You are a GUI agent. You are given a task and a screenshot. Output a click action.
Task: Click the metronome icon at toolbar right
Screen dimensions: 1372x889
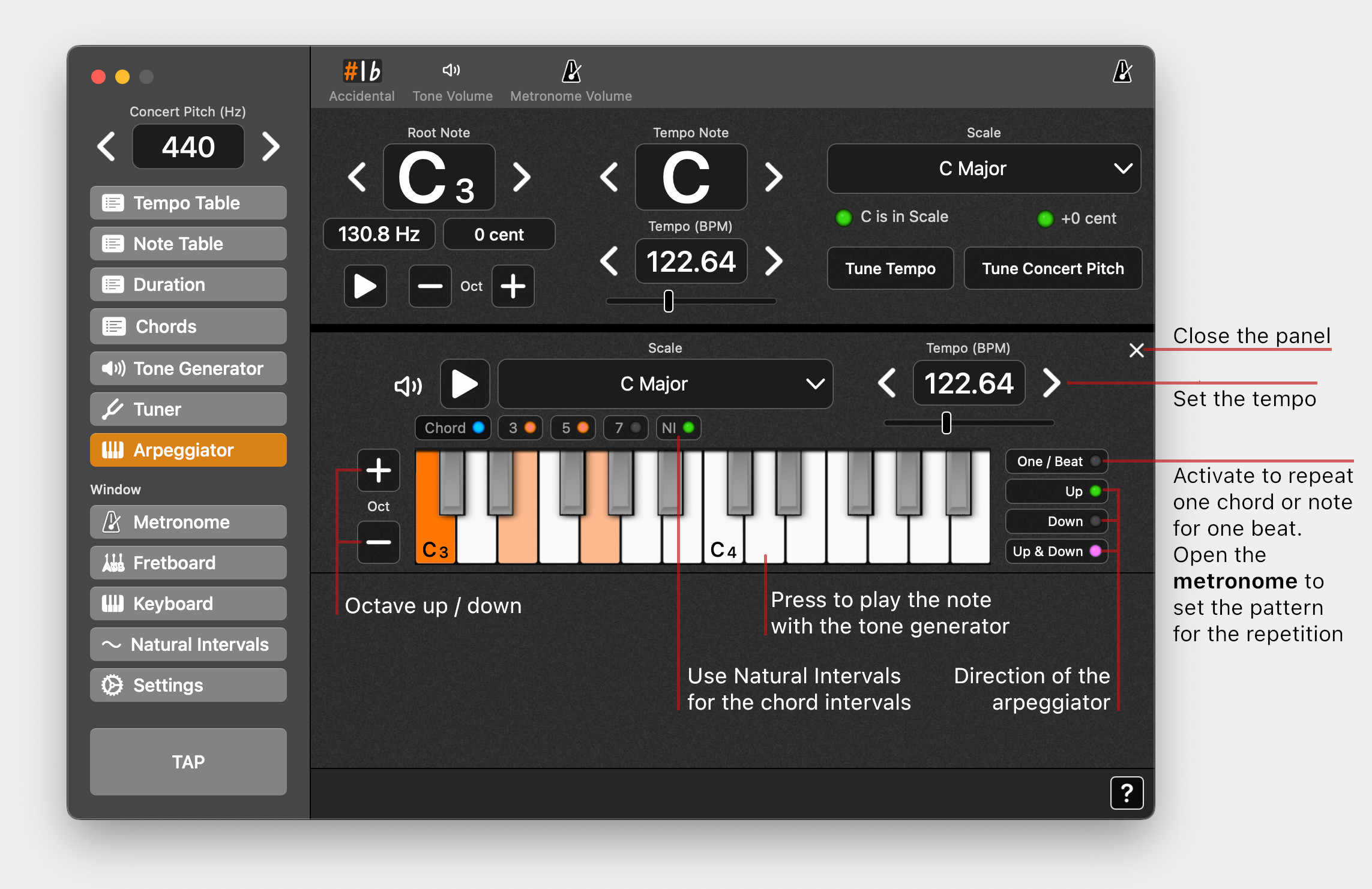[x=1122, y=72]
